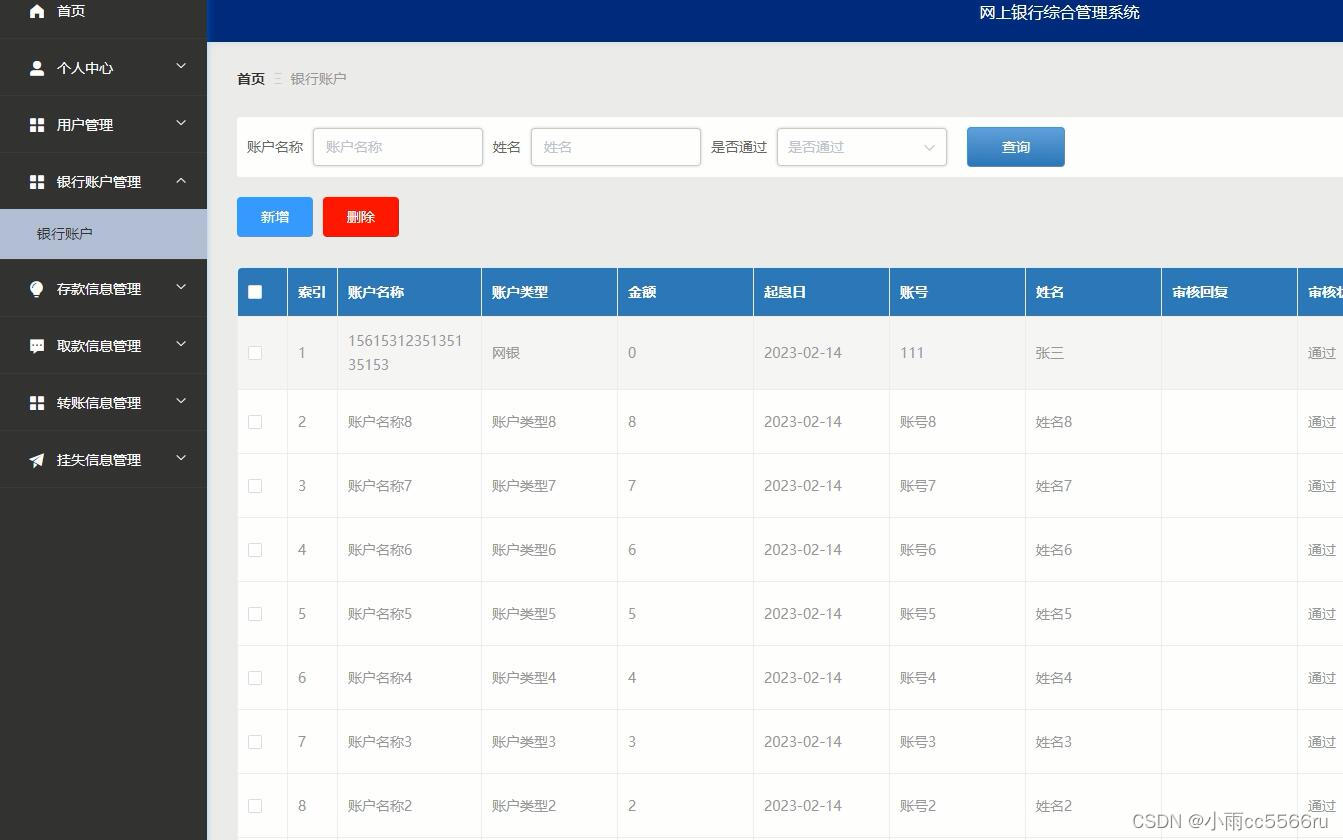This screenshot has height=840, width=1343.
Task: Click the red 删除 button
Action: pos(361,217)
